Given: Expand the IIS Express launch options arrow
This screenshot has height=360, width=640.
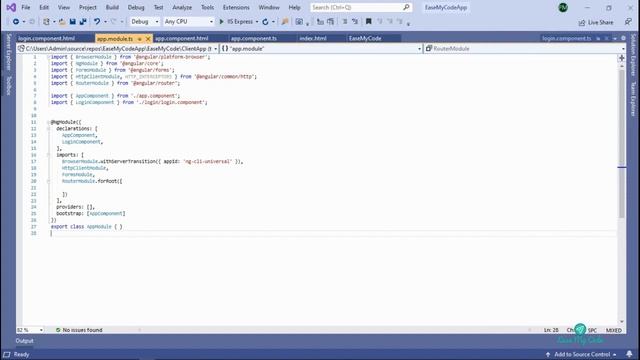Looking at the screenshot, I should tap(257, 22).
